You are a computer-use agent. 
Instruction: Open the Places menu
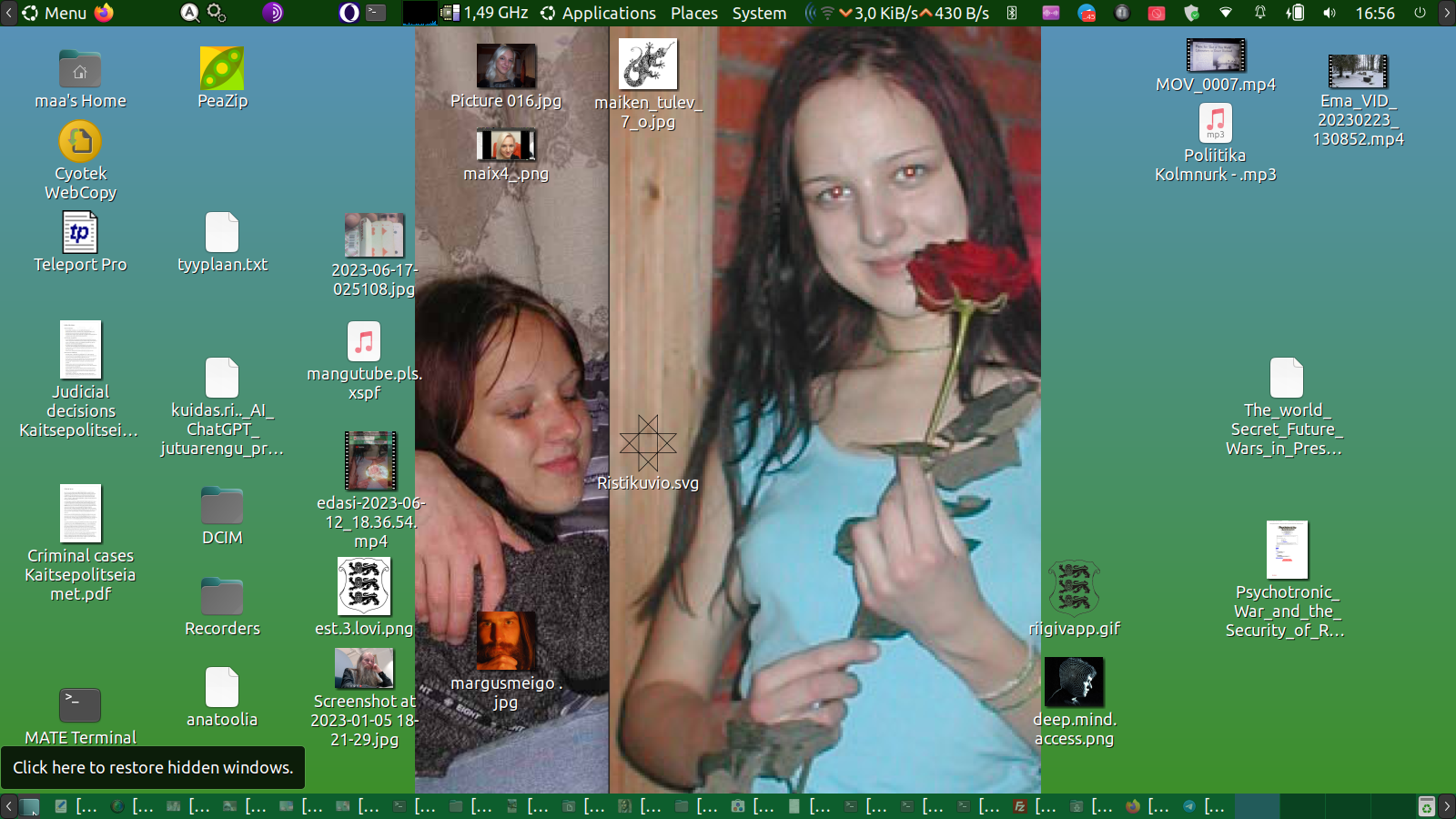point(694,13)
